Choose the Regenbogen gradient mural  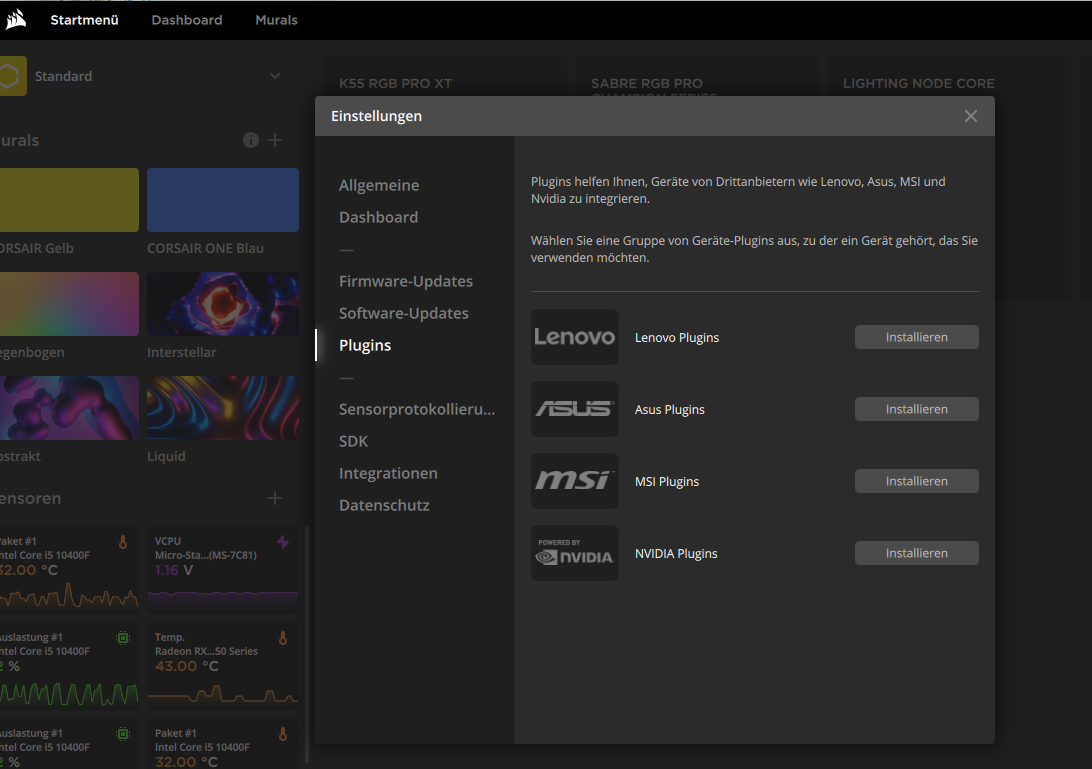69,304
